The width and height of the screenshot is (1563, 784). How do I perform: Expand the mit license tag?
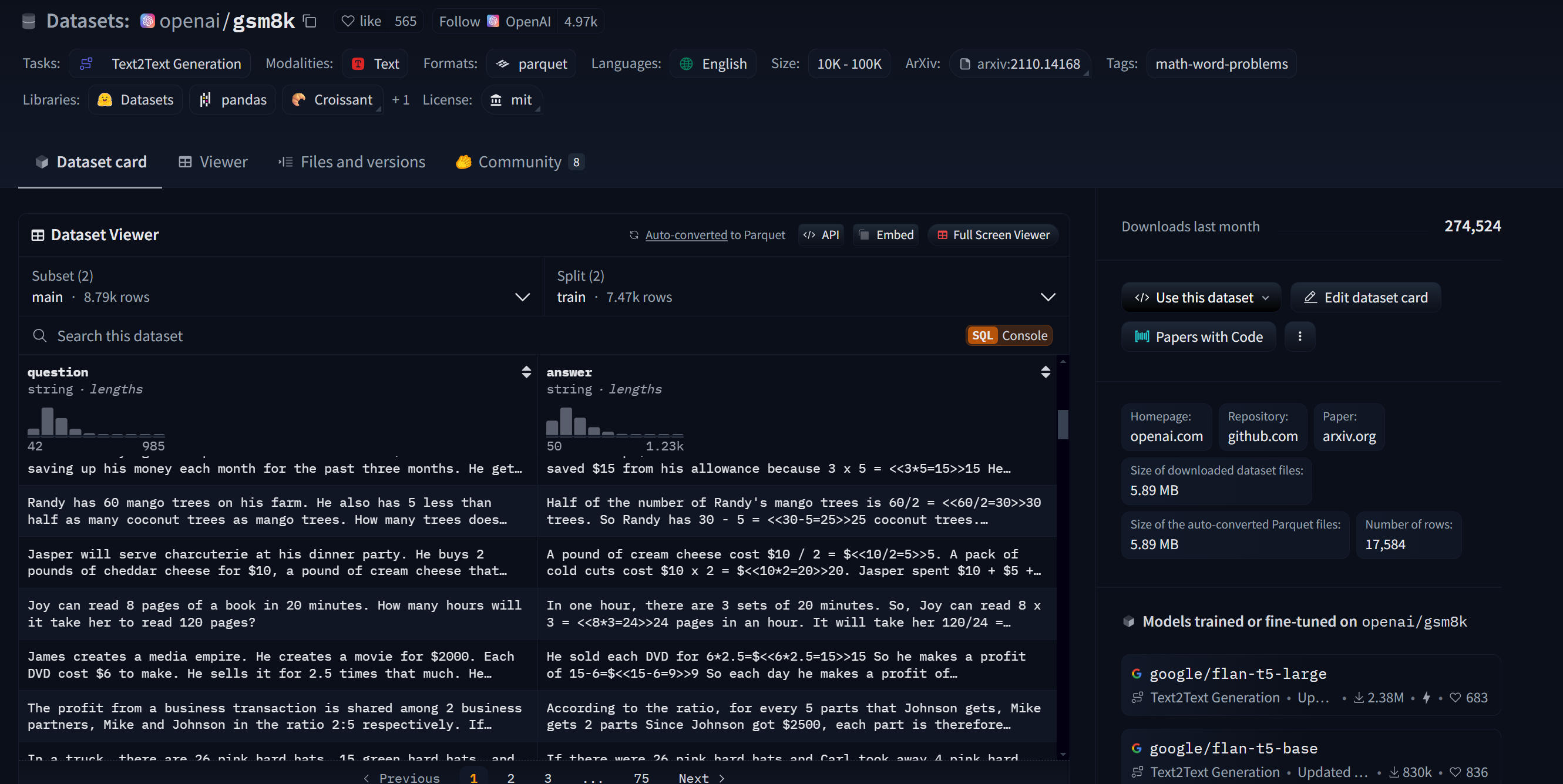tap(512, 99)
